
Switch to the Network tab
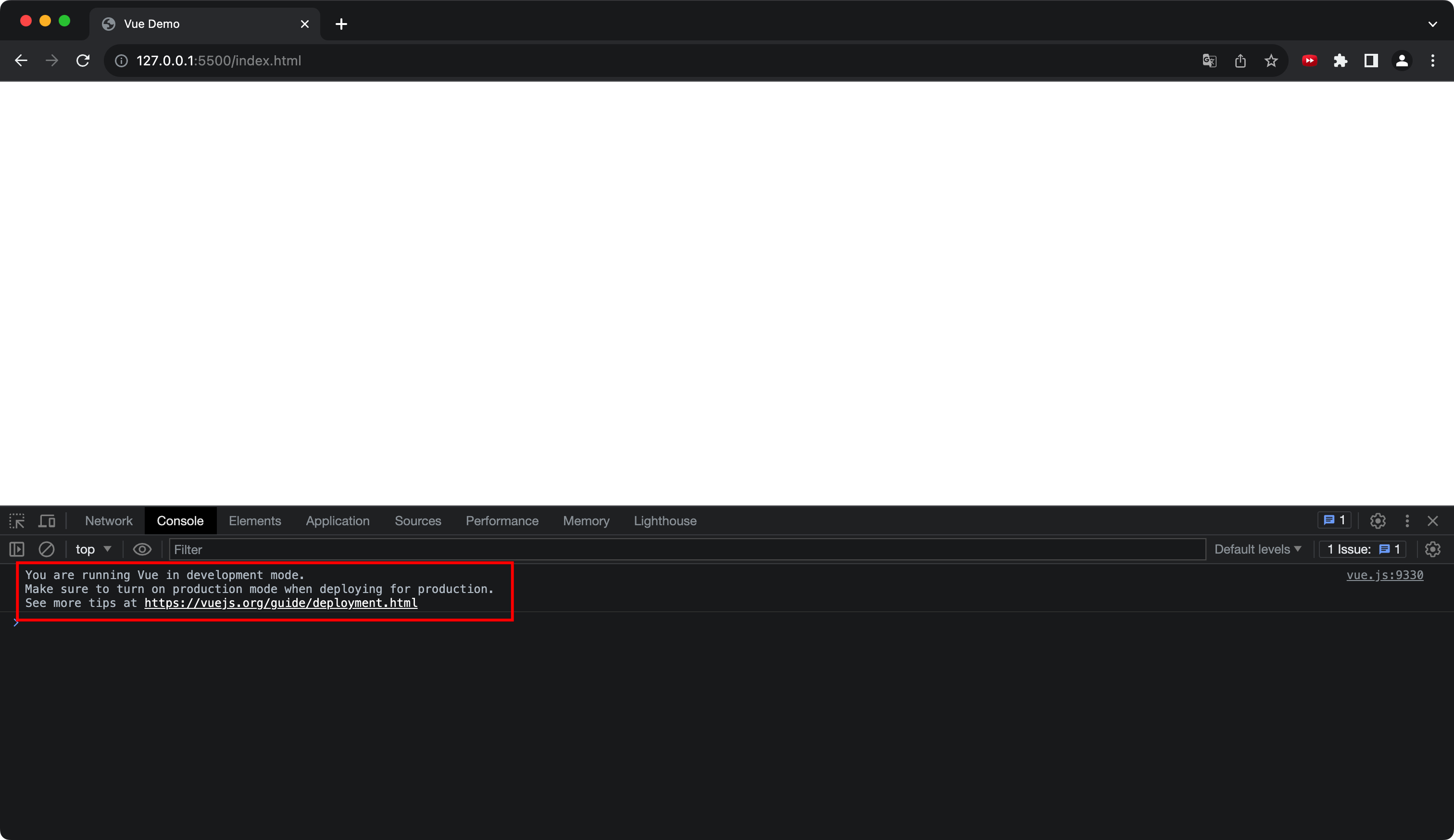109,521
